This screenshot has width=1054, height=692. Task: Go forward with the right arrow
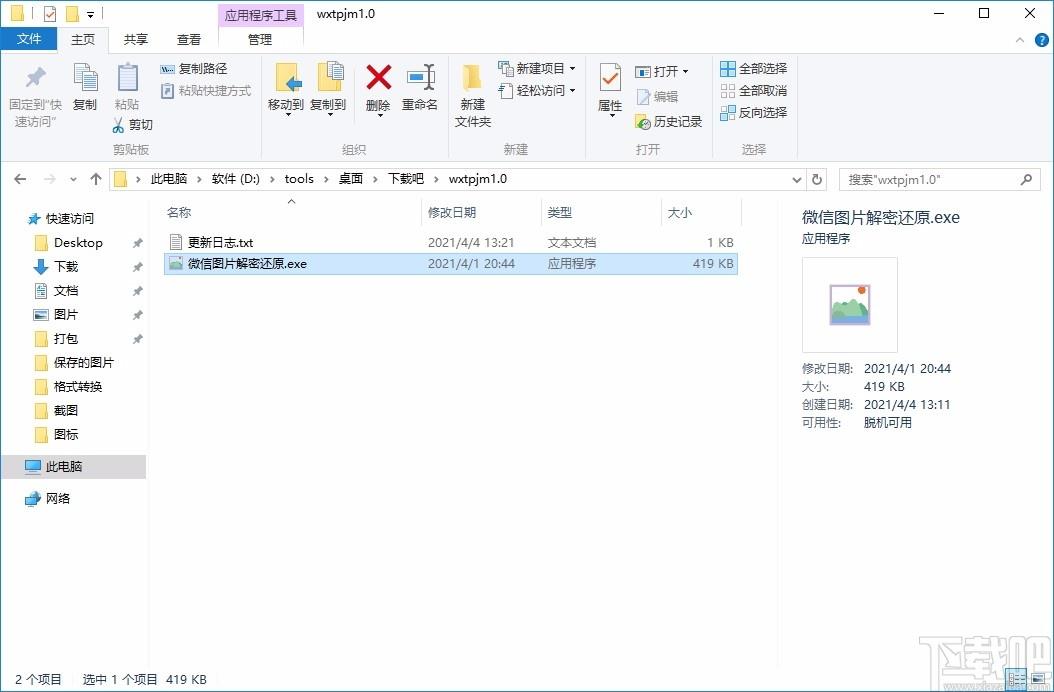pos(50,179)
